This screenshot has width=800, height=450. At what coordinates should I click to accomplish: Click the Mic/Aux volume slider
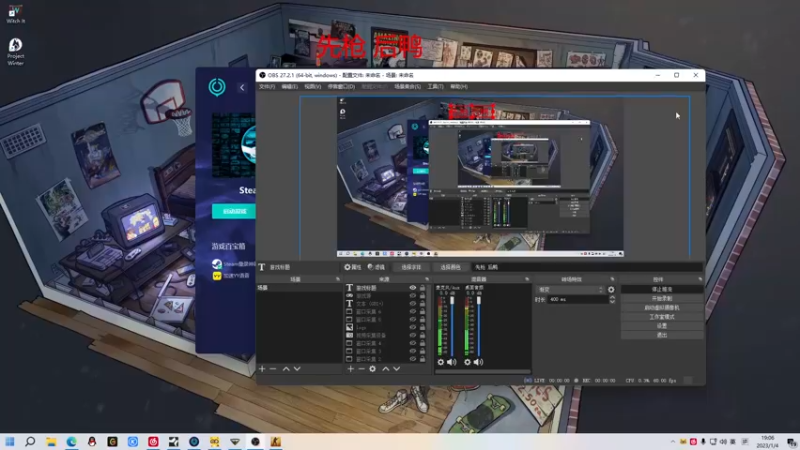(x=452, y=327)
